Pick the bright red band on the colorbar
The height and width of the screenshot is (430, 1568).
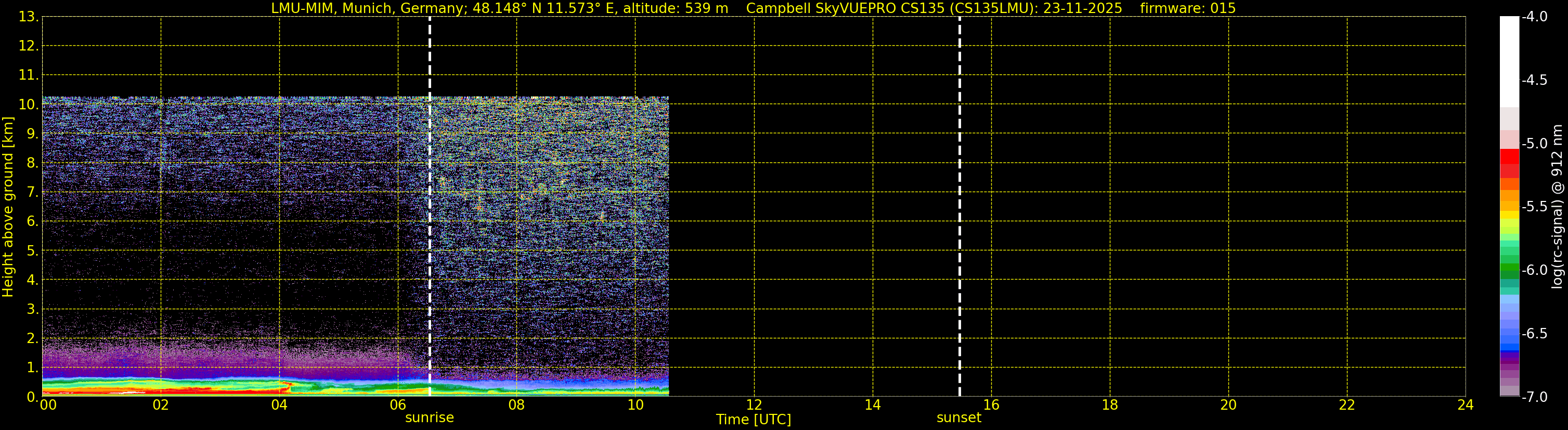[x=1509, y=157]
